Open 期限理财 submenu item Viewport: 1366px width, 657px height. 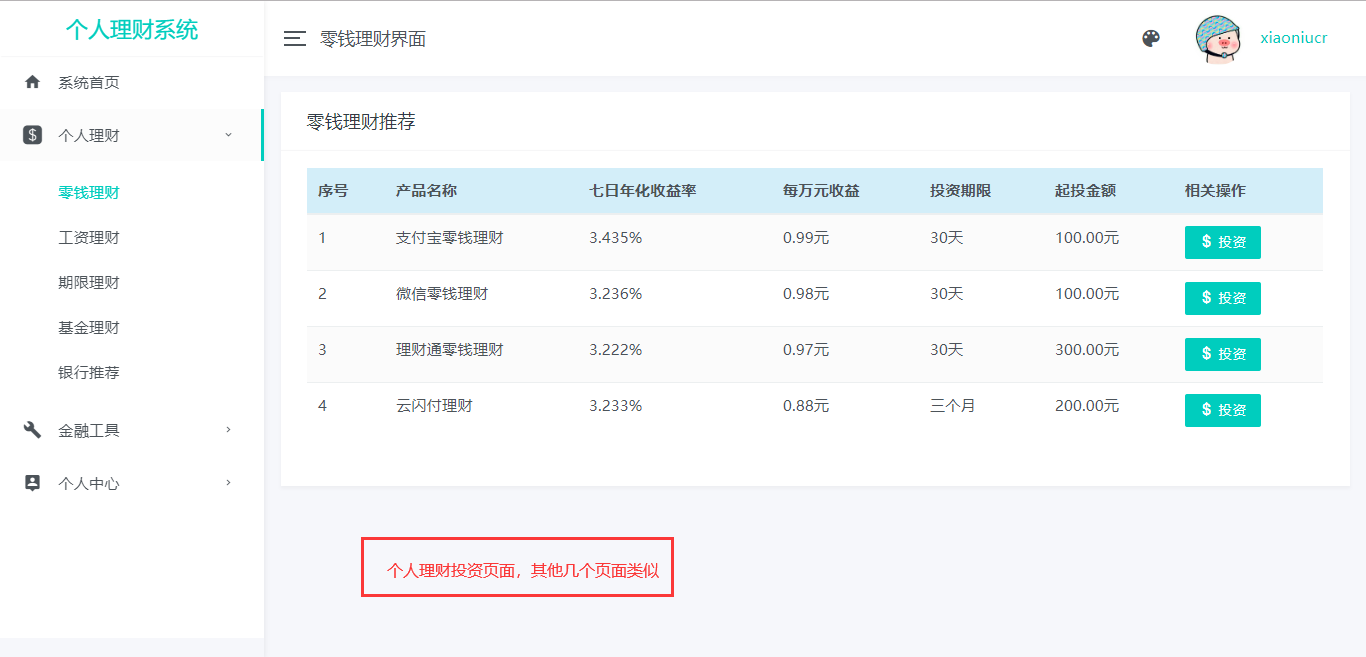click(x=89, y=283)
